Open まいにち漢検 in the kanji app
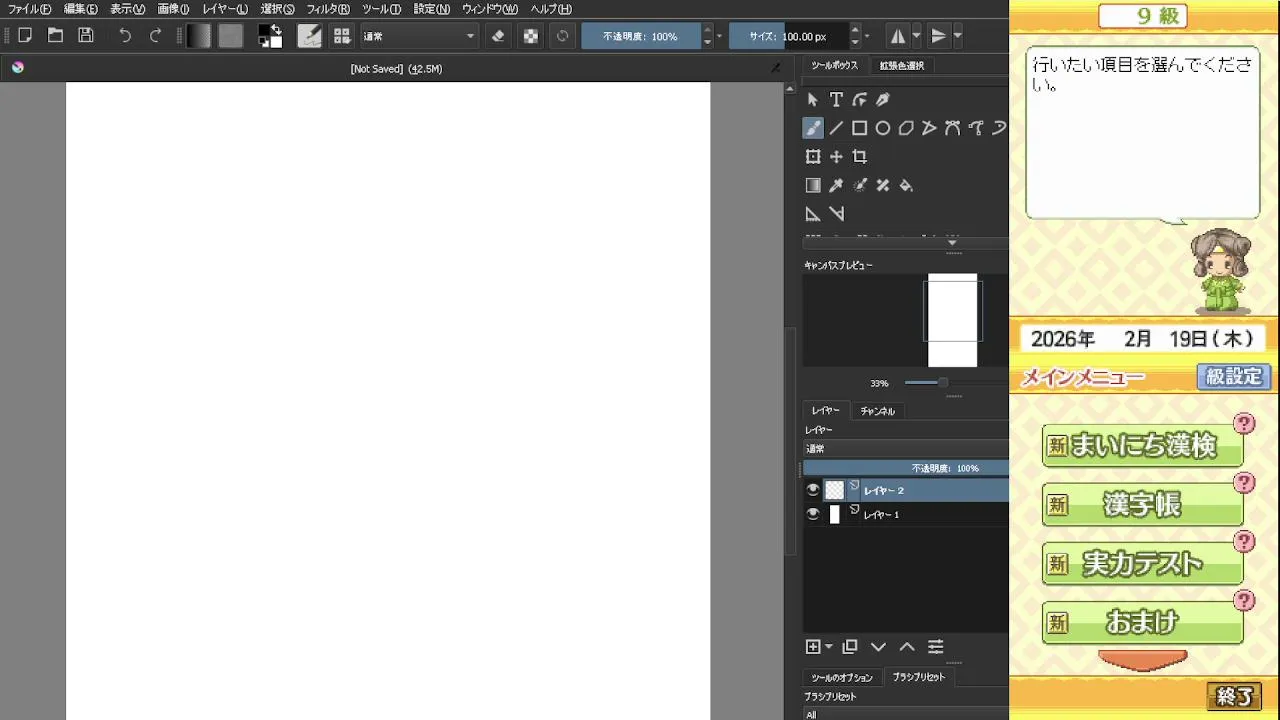The height and width of the screenshot is (720, 1280). [x=1143, y=446]
